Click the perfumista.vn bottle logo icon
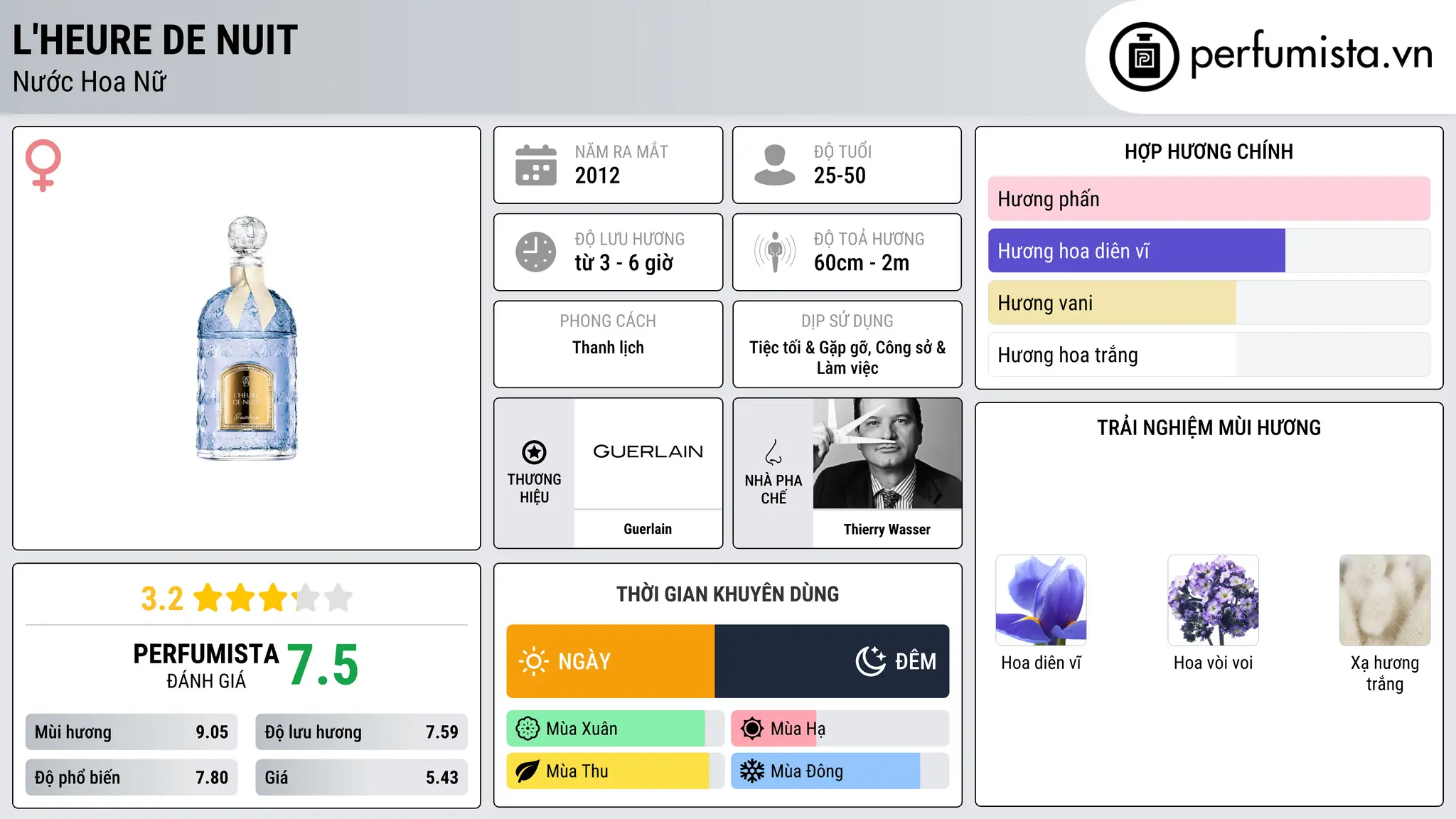Screen dimensions: 1456x819 pos(1144,57)
